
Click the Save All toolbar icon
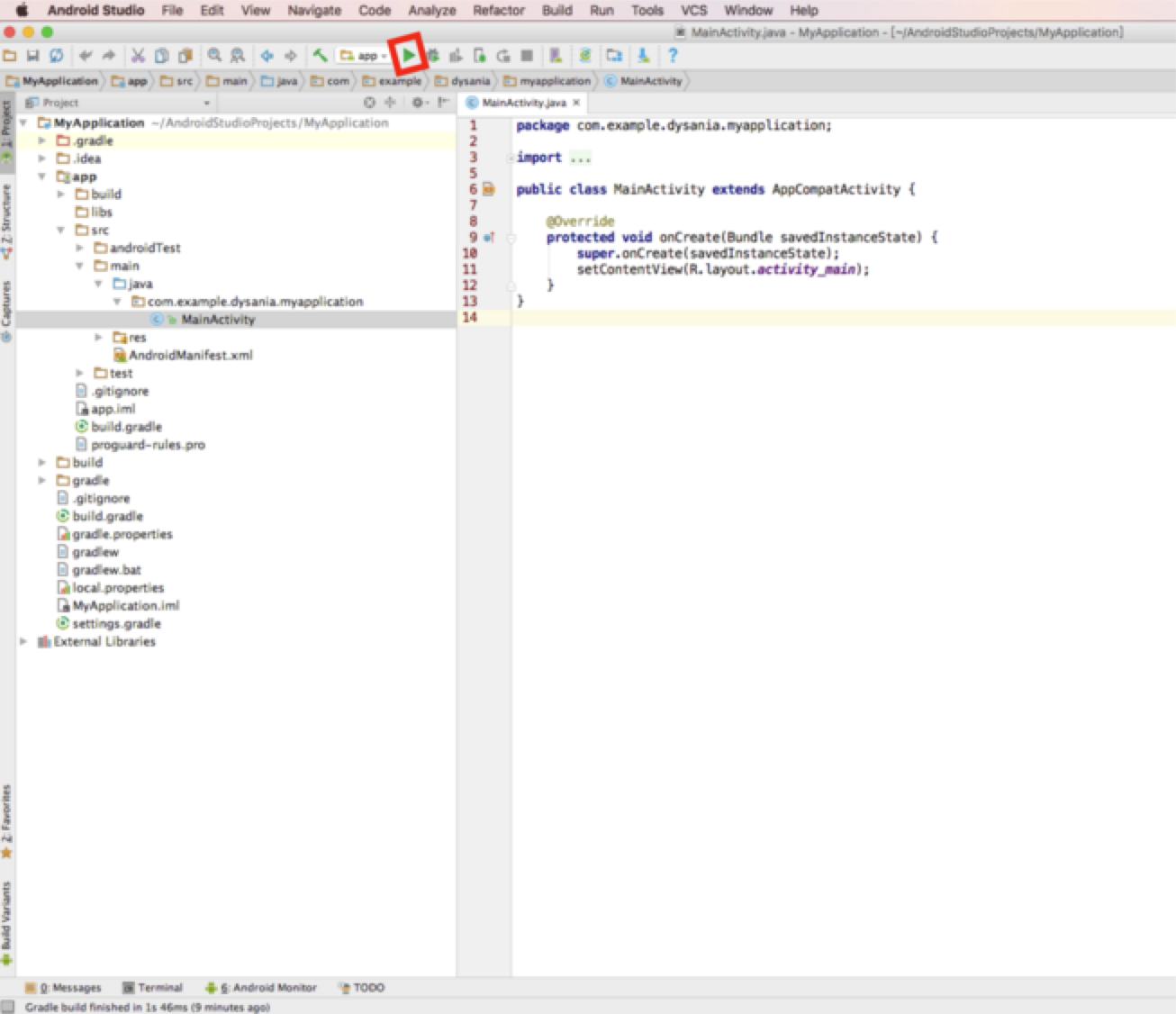pos(32,56)
